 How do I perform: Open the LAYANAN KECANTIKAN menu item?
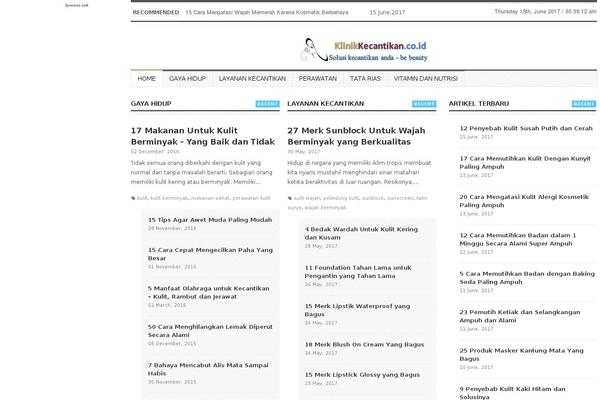coord(252,78)
